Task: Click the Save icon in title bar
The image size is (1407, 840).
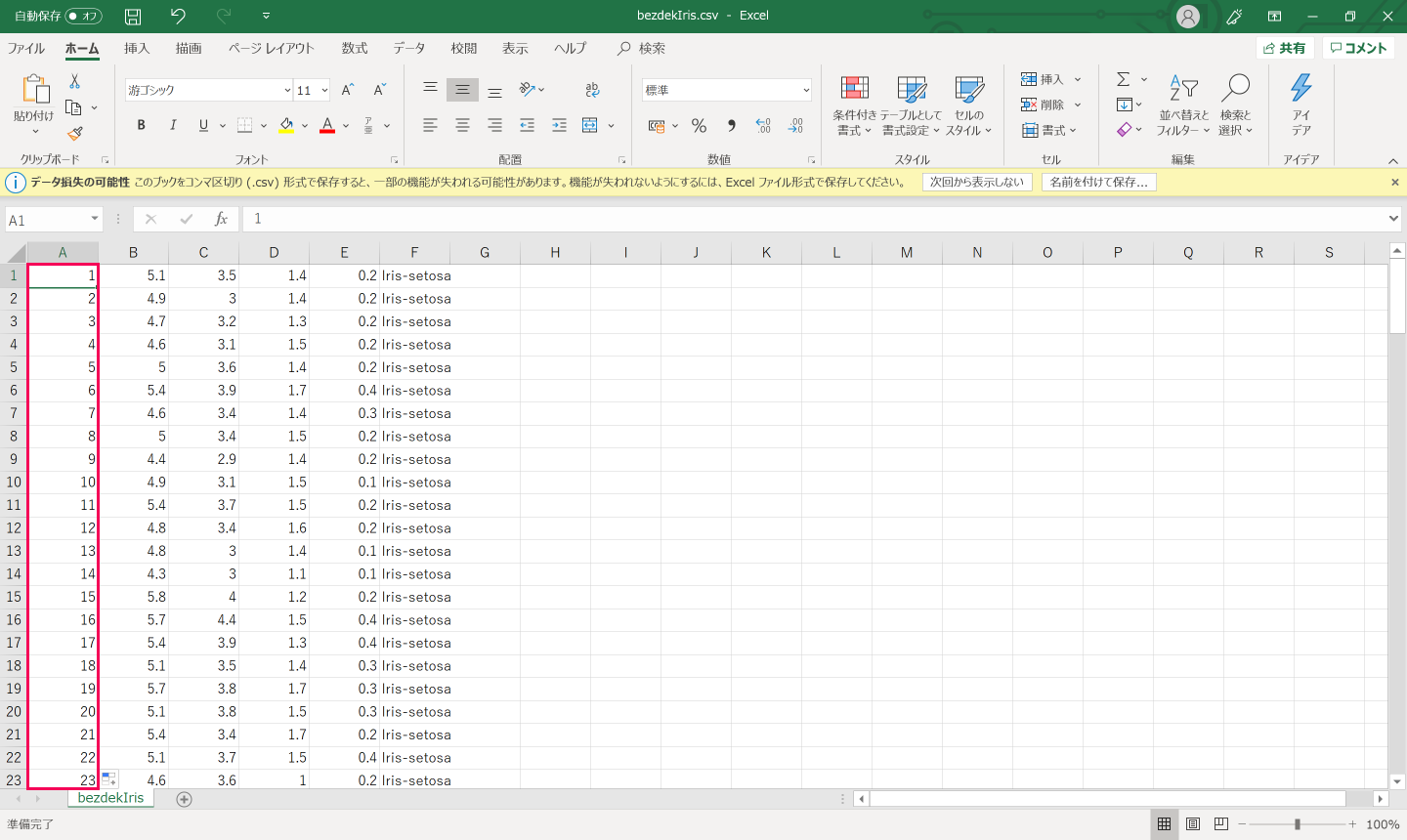Action: click(133, 16)
